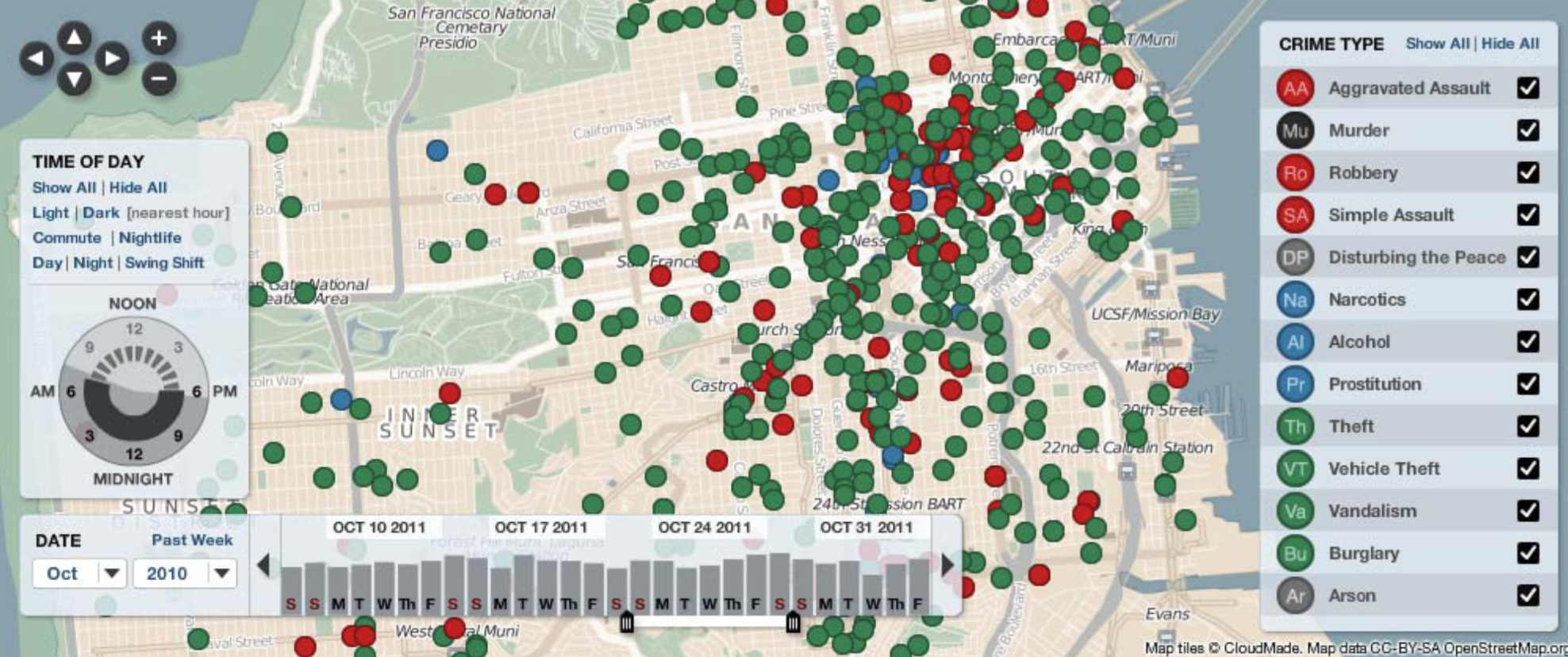The height and width of the screenshot is (657, 1568).
Task: Click the Ro Robbery icon
Action: coord(1295,172)
